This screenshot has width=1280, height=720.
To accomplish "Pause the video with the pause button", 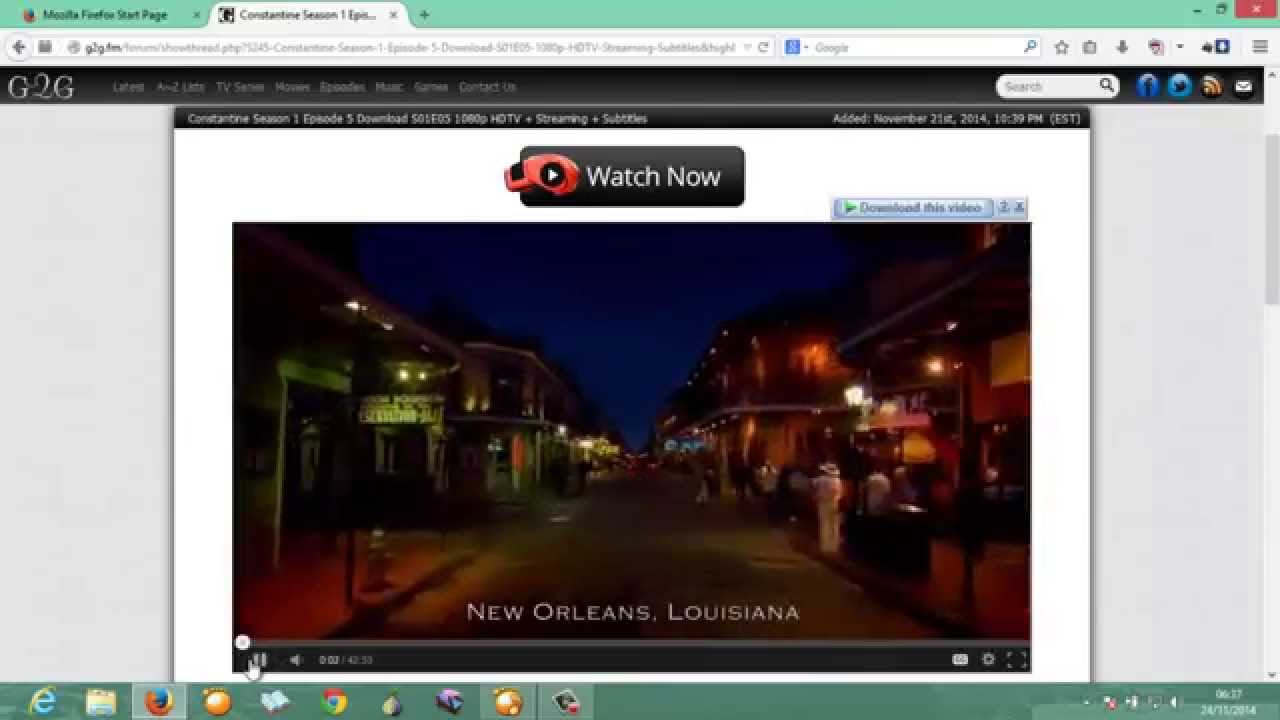I will click(259, 659).
